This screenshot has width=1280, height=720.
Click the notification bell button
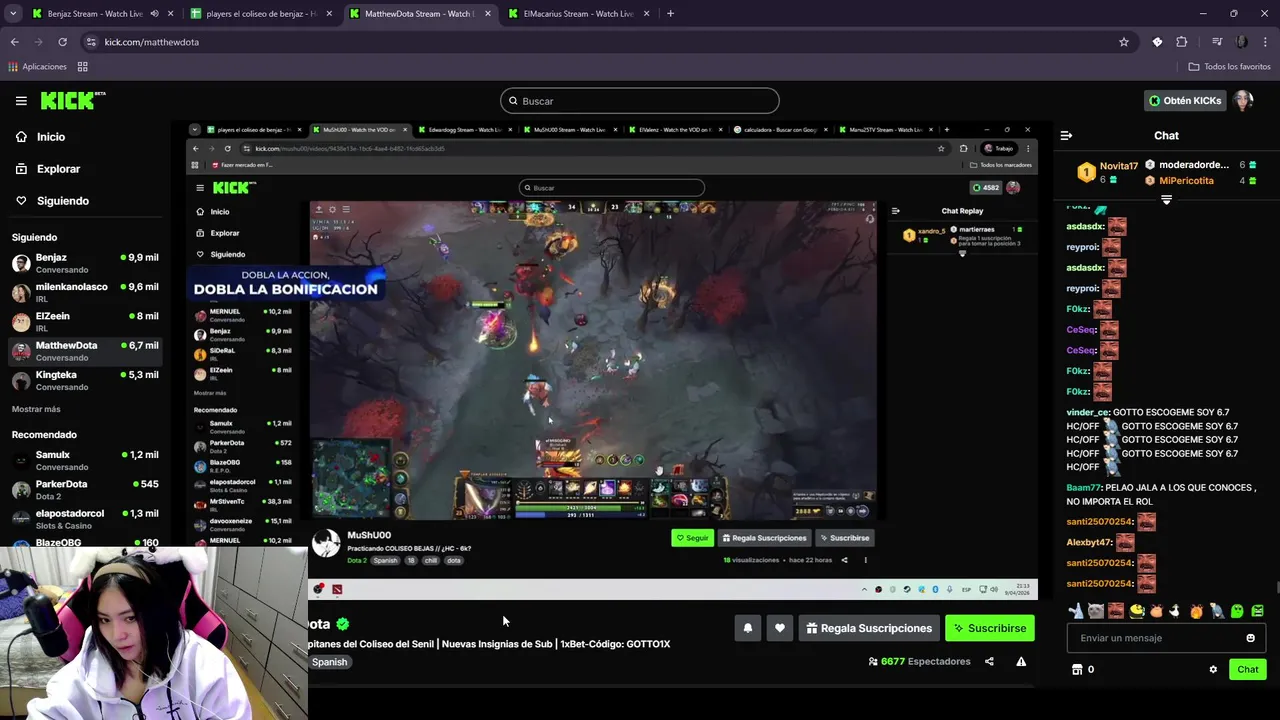[747, 628]
